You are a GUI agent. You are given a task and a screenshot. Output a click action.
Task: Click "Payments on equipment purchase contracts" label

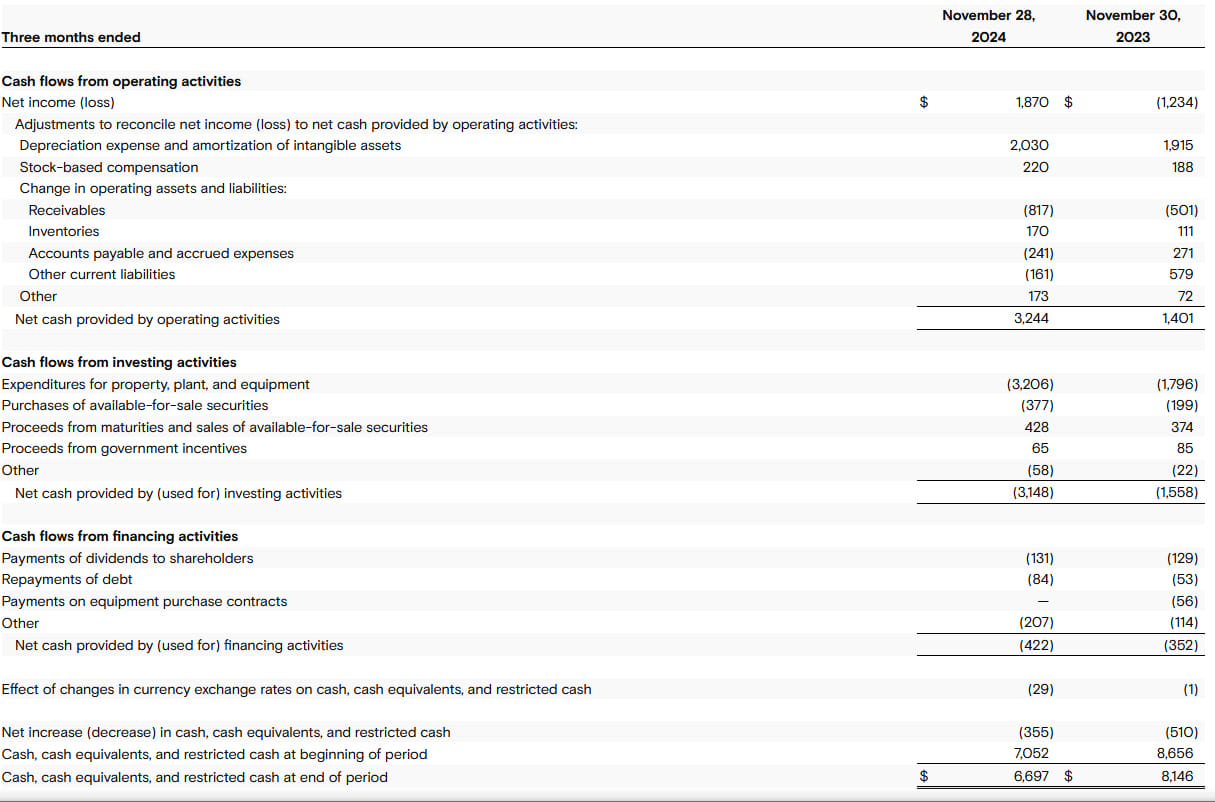tap(144, 601)
